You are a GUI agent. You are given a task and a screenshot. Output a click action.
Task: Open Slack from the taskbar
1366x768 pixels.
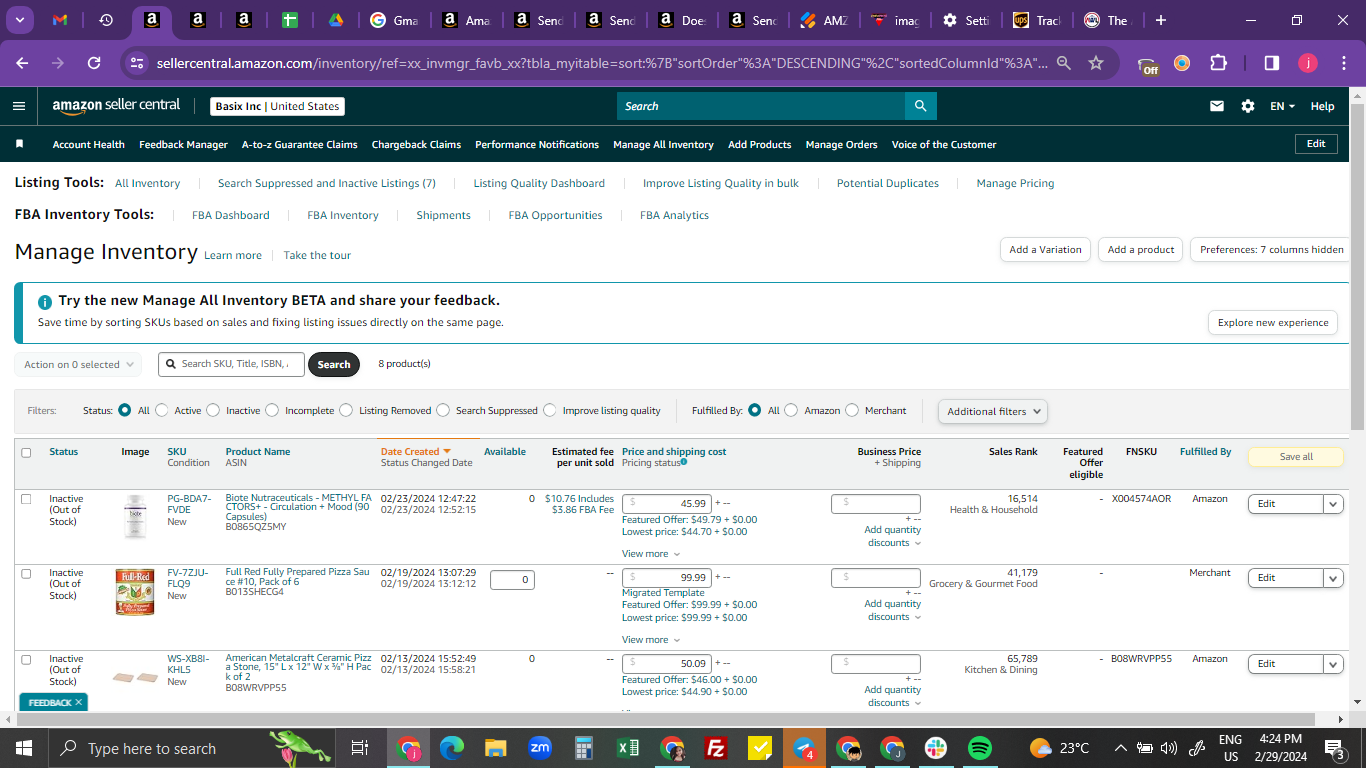[x=936, y=748]
